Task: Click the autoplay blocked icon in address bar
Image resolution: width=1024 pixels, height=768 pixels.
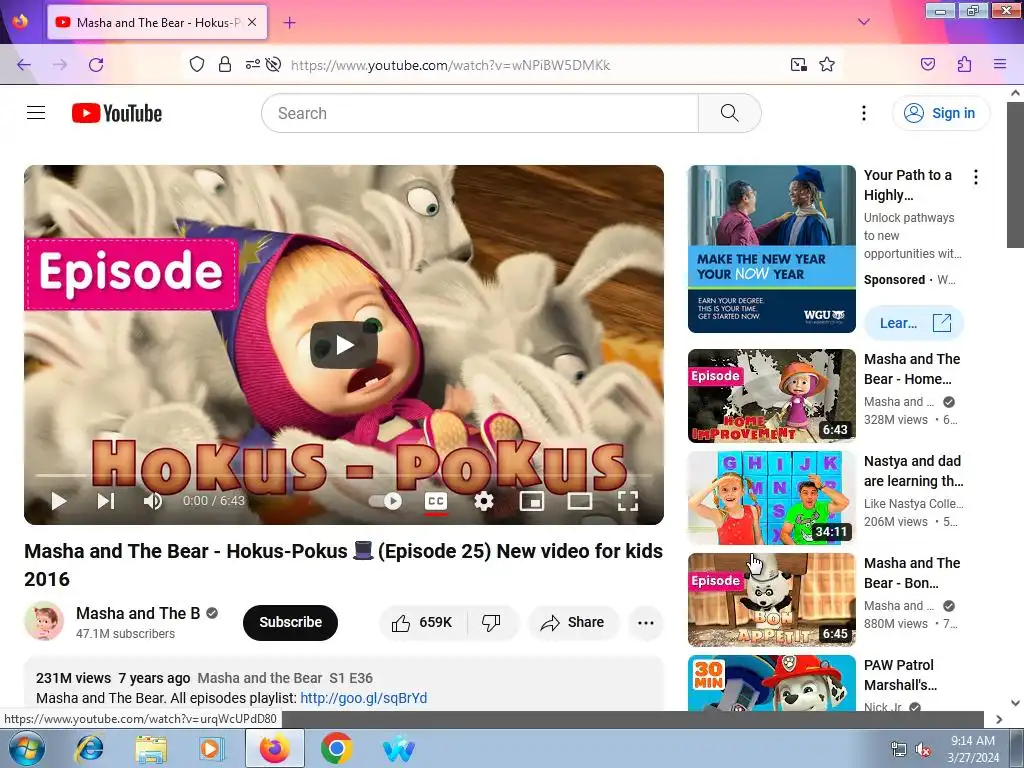Action: 274,64
